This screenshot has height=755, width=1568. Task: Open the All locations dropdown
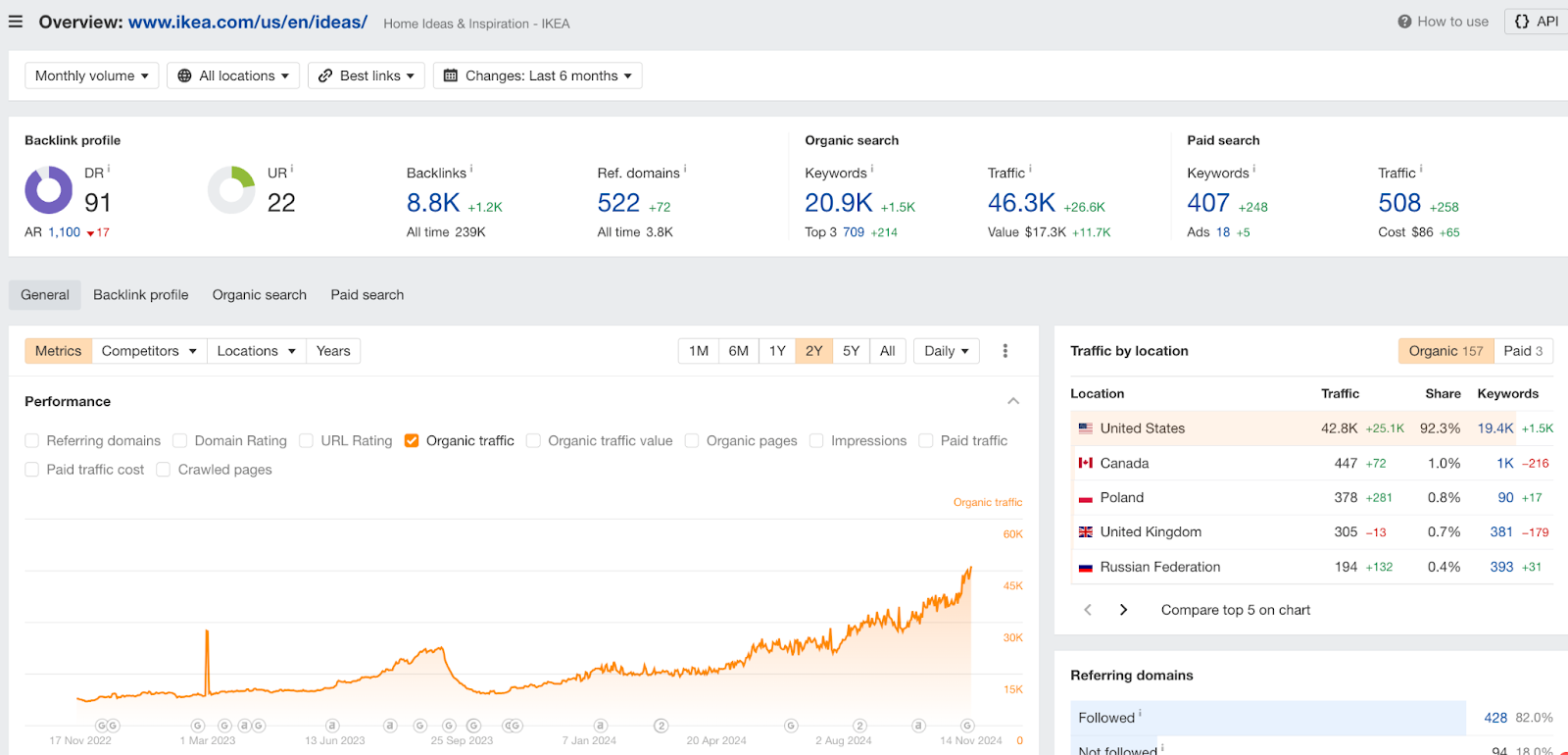point(233,75)
